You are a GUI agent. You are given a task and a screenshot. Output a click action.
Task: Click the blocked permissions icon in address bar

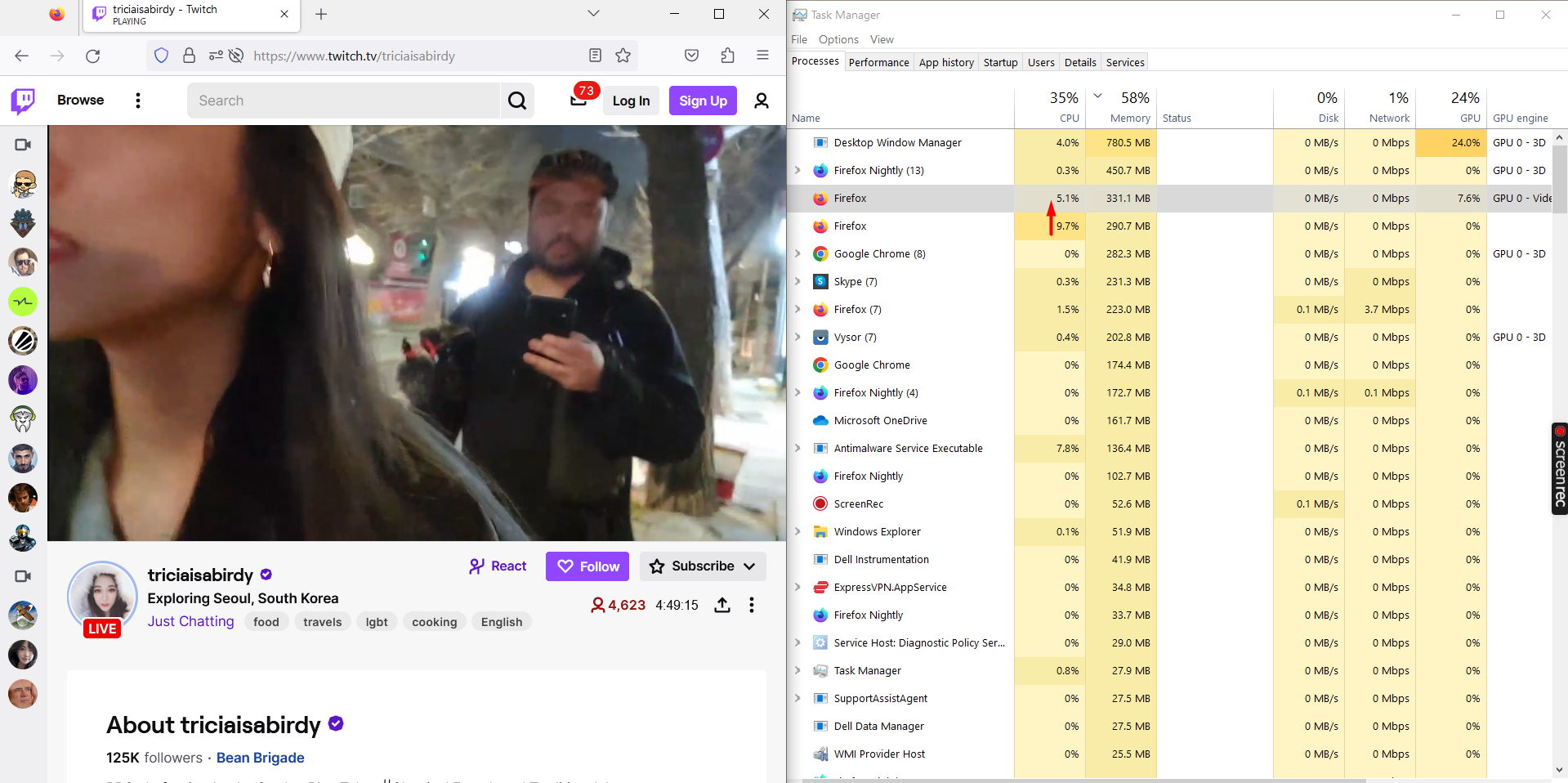pos(236,56)
